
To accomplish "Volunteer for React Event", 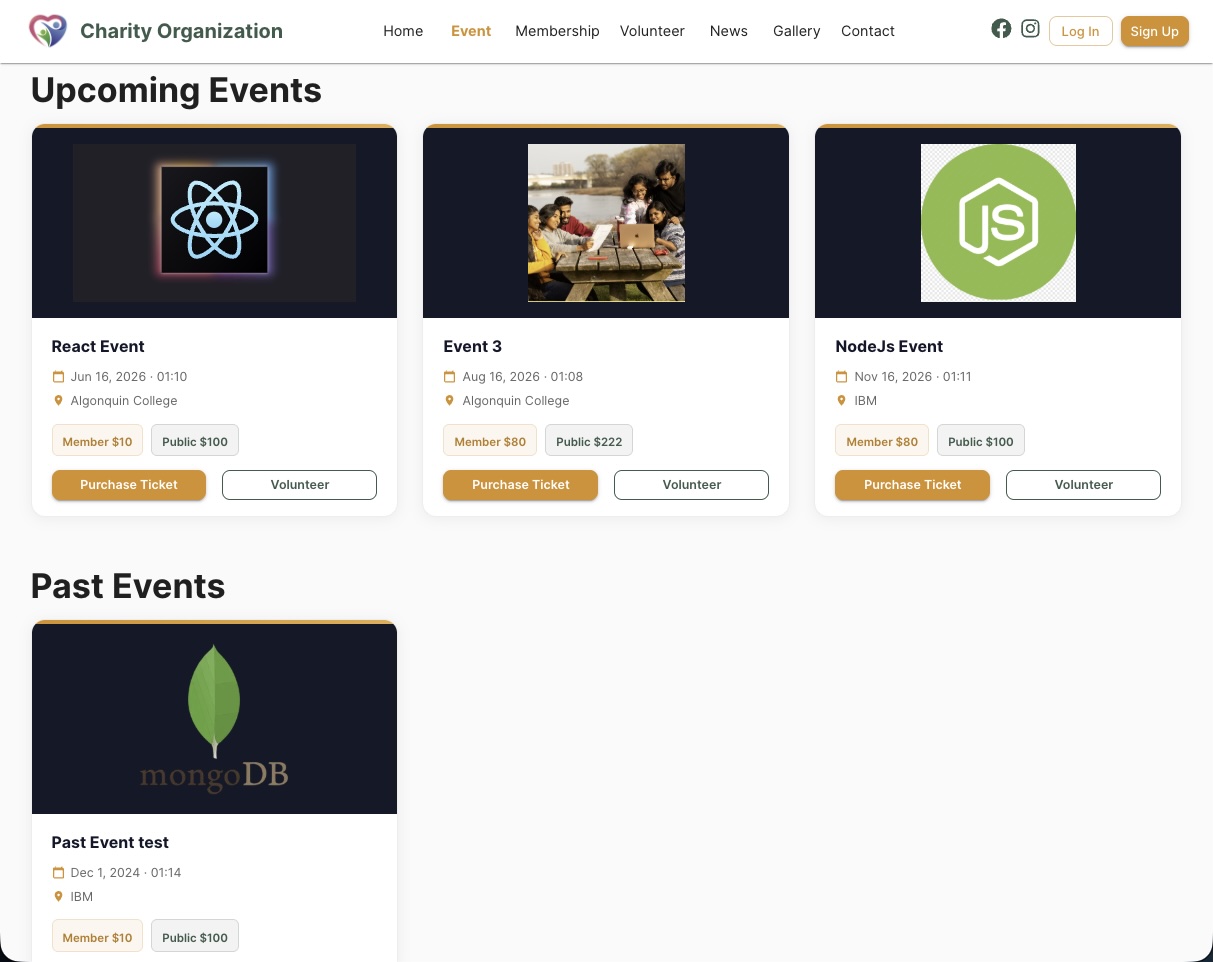I will point(300,485).
